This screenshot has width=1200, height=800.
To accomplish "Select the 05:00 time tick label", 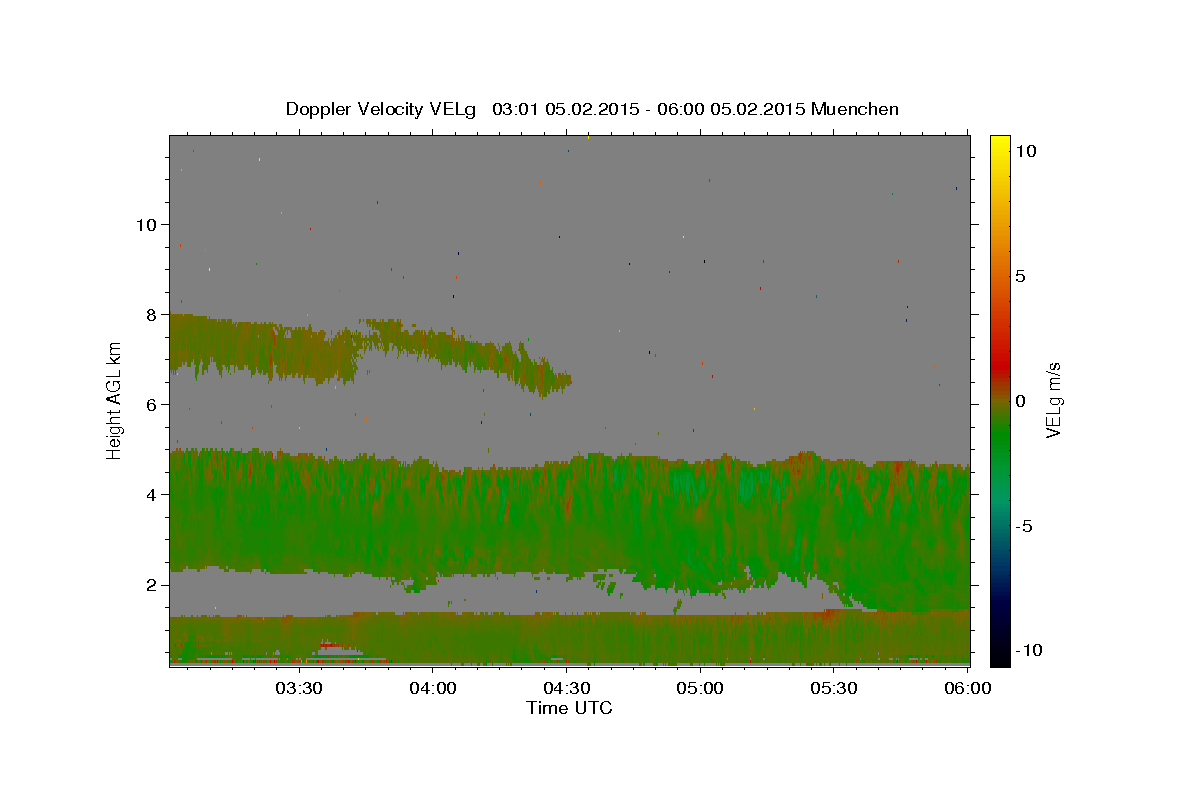I will pyautogui.click(x=700, y=688).
